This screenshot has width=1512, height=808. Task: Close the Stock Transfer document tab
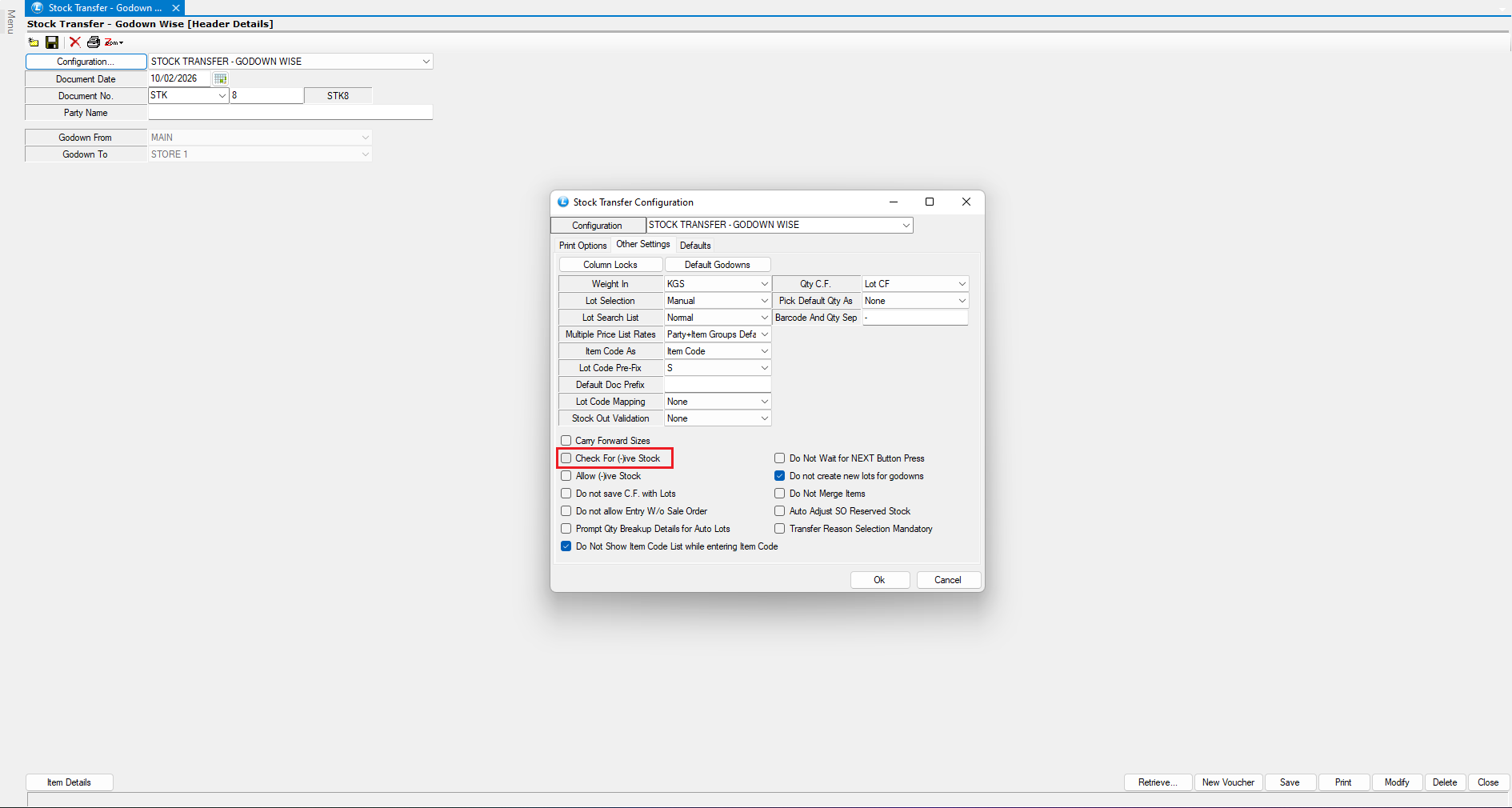point(176,8)
